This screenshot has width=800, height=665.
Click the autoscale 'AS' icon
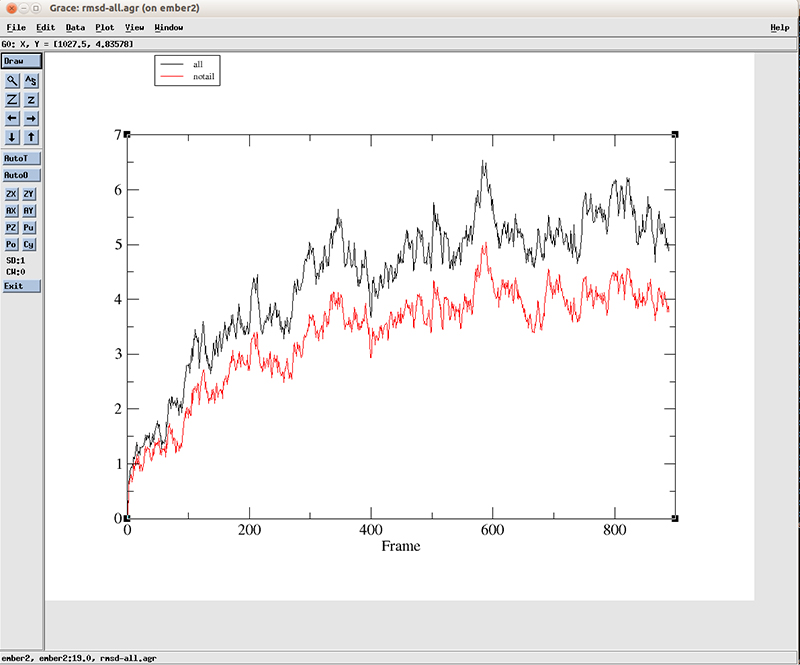(31, 81)
